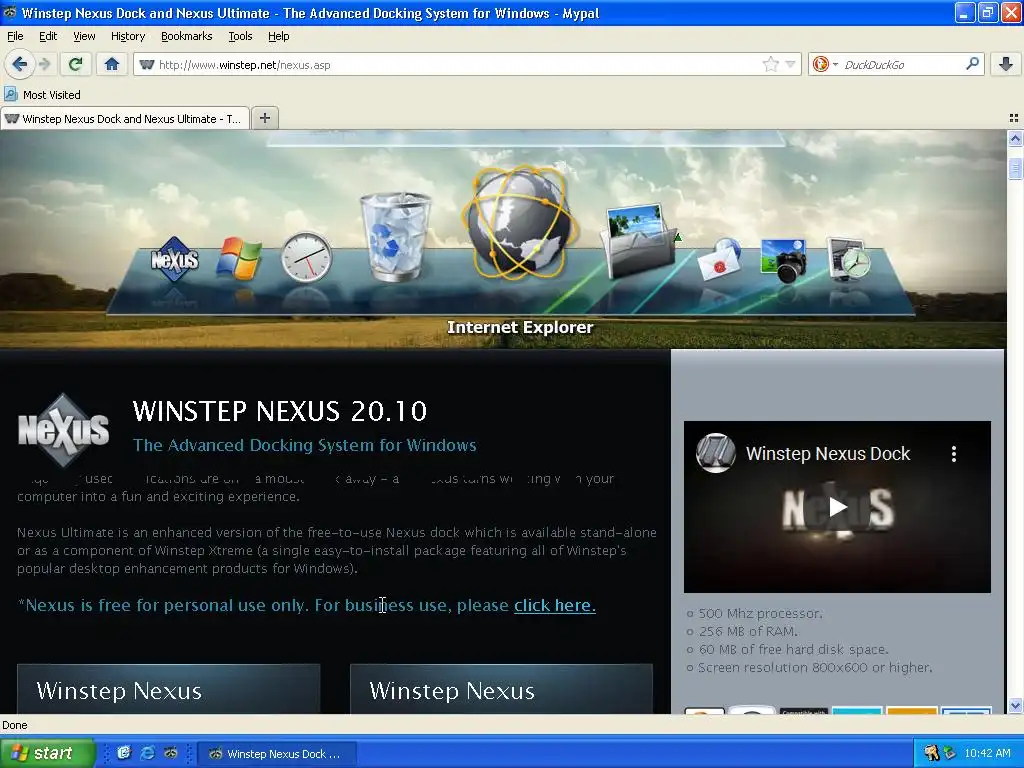Bookmark this page with the star icon
The width and height of the screenshot is (1024, 768).
pos(771,64)
